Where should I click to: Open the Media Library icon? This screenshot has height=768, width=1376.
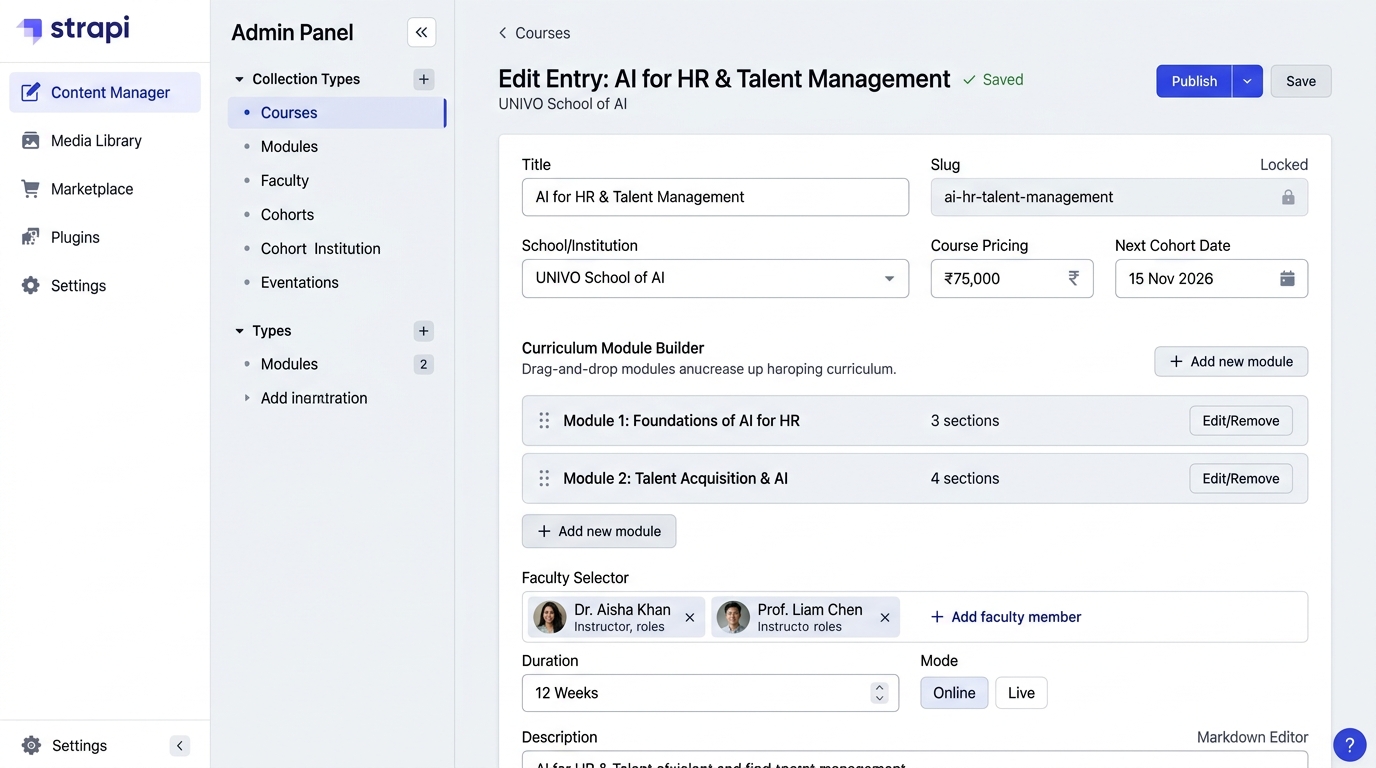31,141
